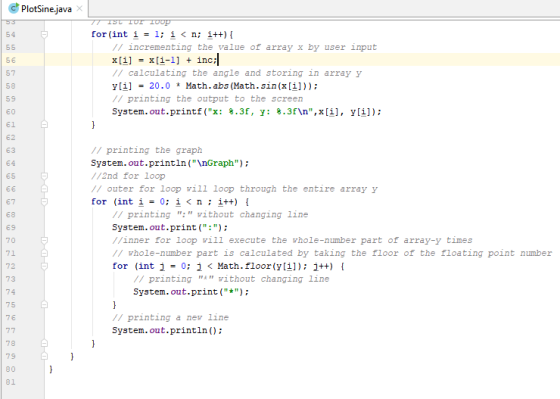Click the printf format string on line 60
This screenshot has height=399, width=560.
coord(261,112)
